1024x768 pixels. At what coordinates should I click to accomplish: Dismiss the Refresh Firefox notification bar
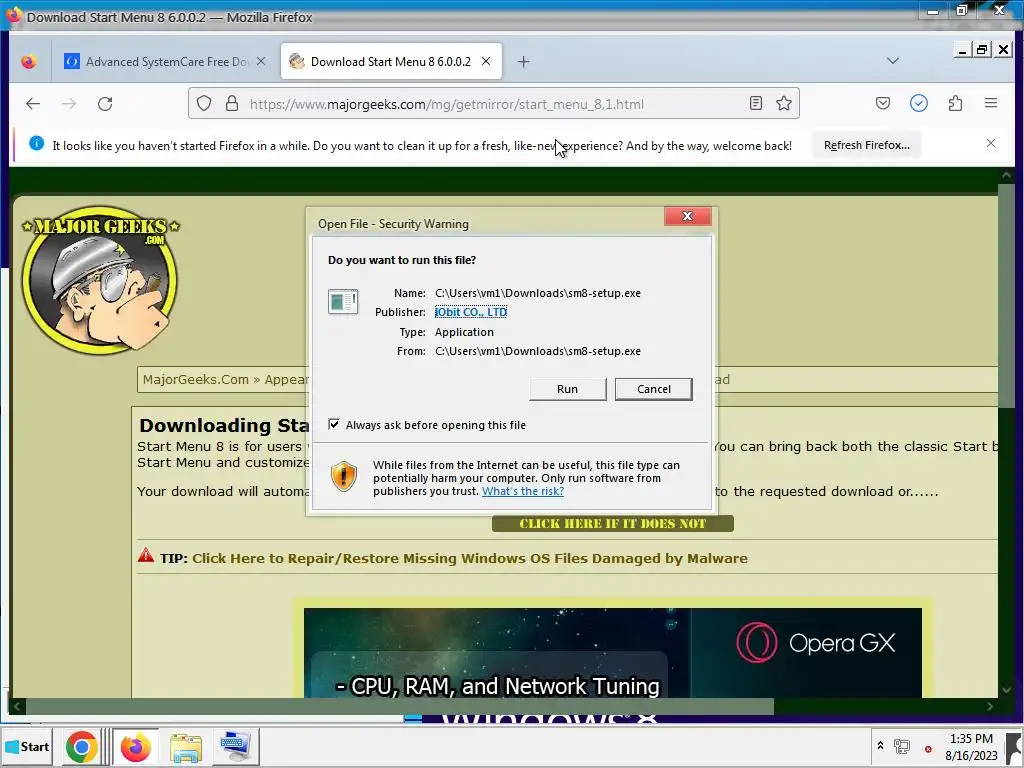click(991, 144)
